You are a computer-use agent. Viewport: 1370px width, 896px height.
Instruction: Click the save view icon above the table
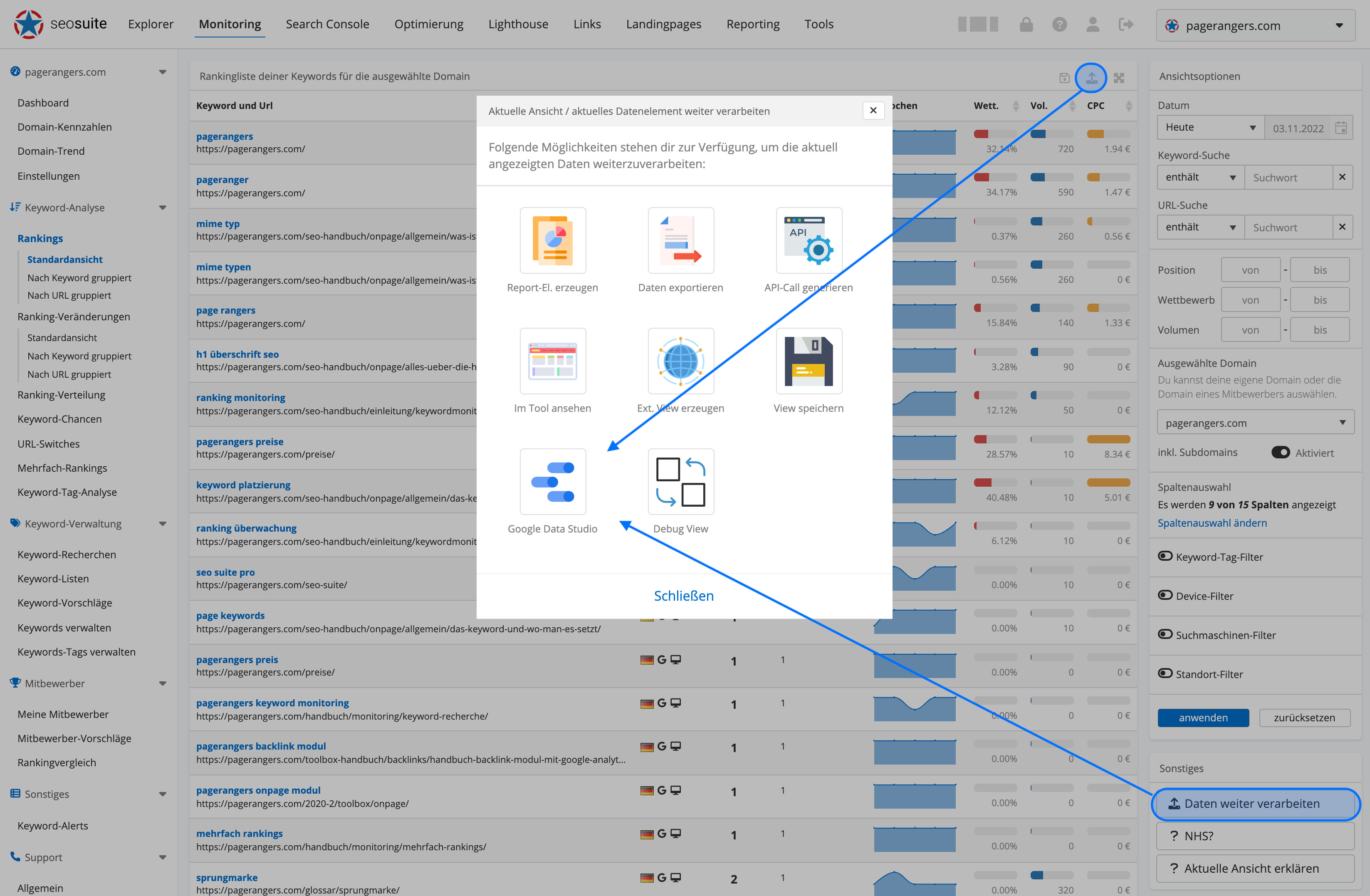[x=1064, y=78]
